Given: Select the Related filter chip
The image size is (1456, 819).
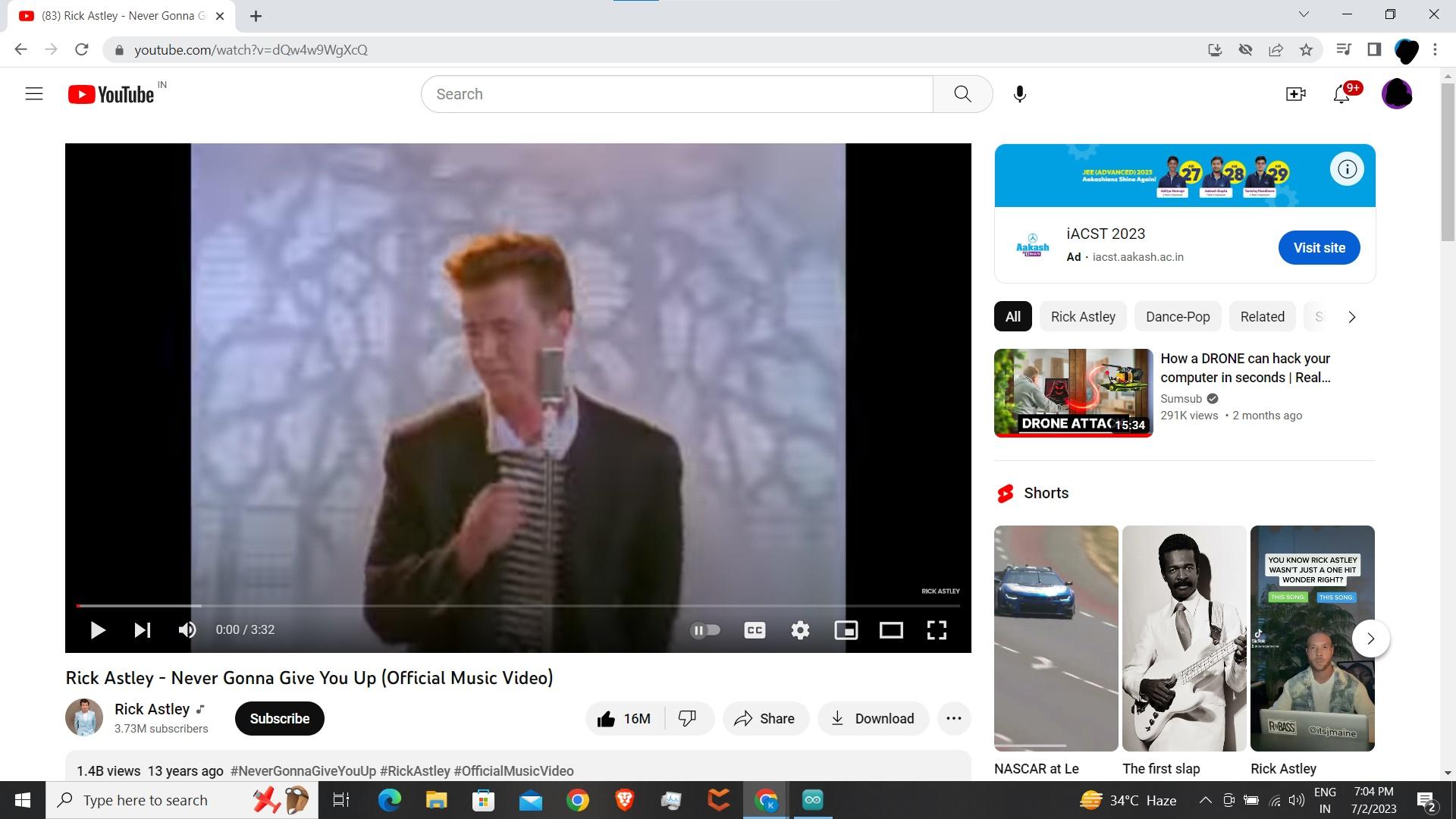Looking at the screenshot, I should pyautogui.click(x=1262, y=316).
